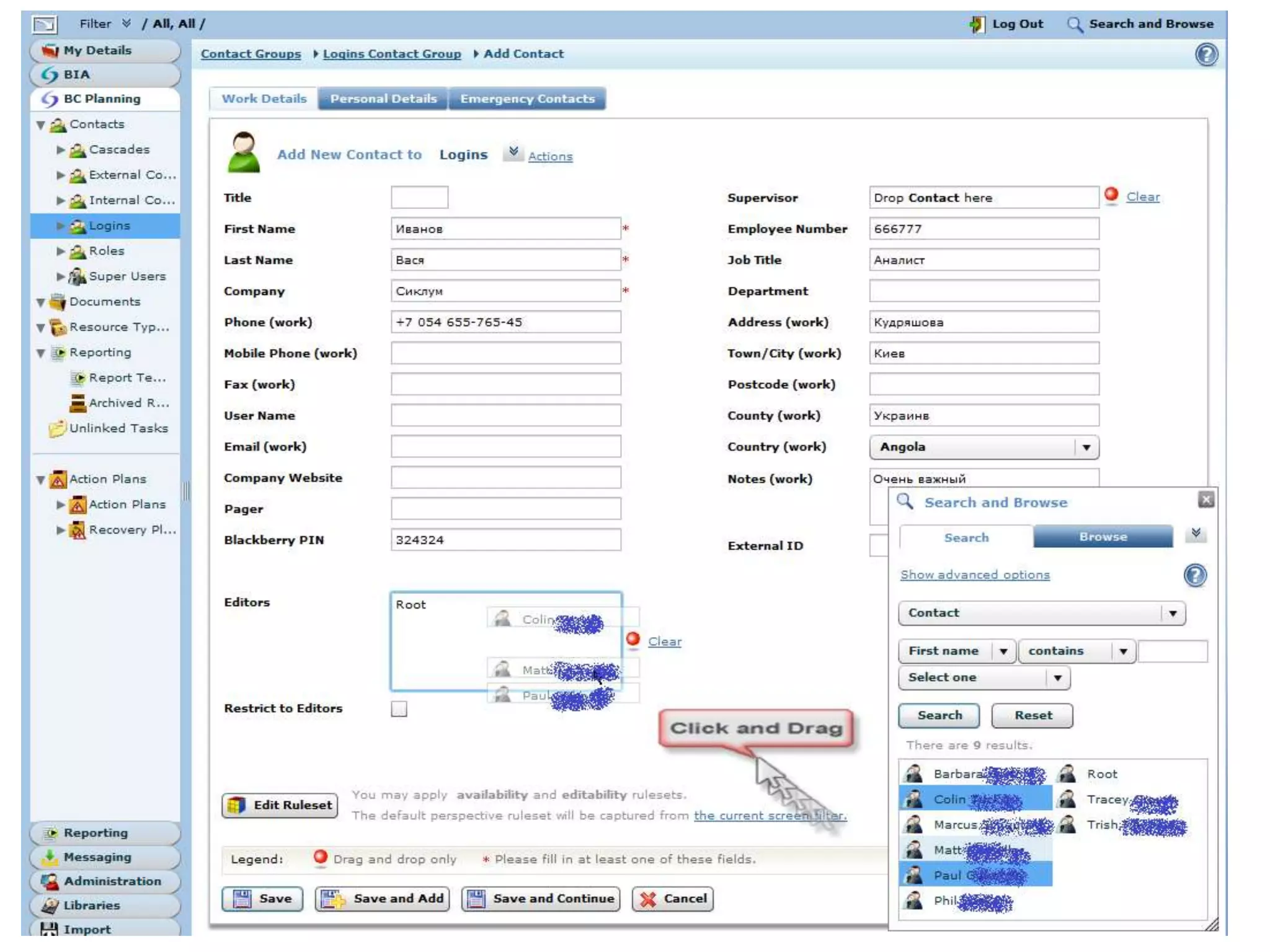The height and width of the screenshot is (952, 1270).
Task: Click the Actions chevron icon beside Logins
Action: 513,152
